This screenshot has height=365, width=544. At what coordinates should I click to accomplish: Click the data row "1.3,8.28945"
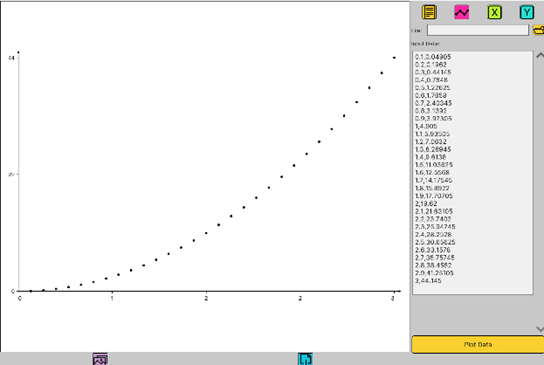coord(433,149)
